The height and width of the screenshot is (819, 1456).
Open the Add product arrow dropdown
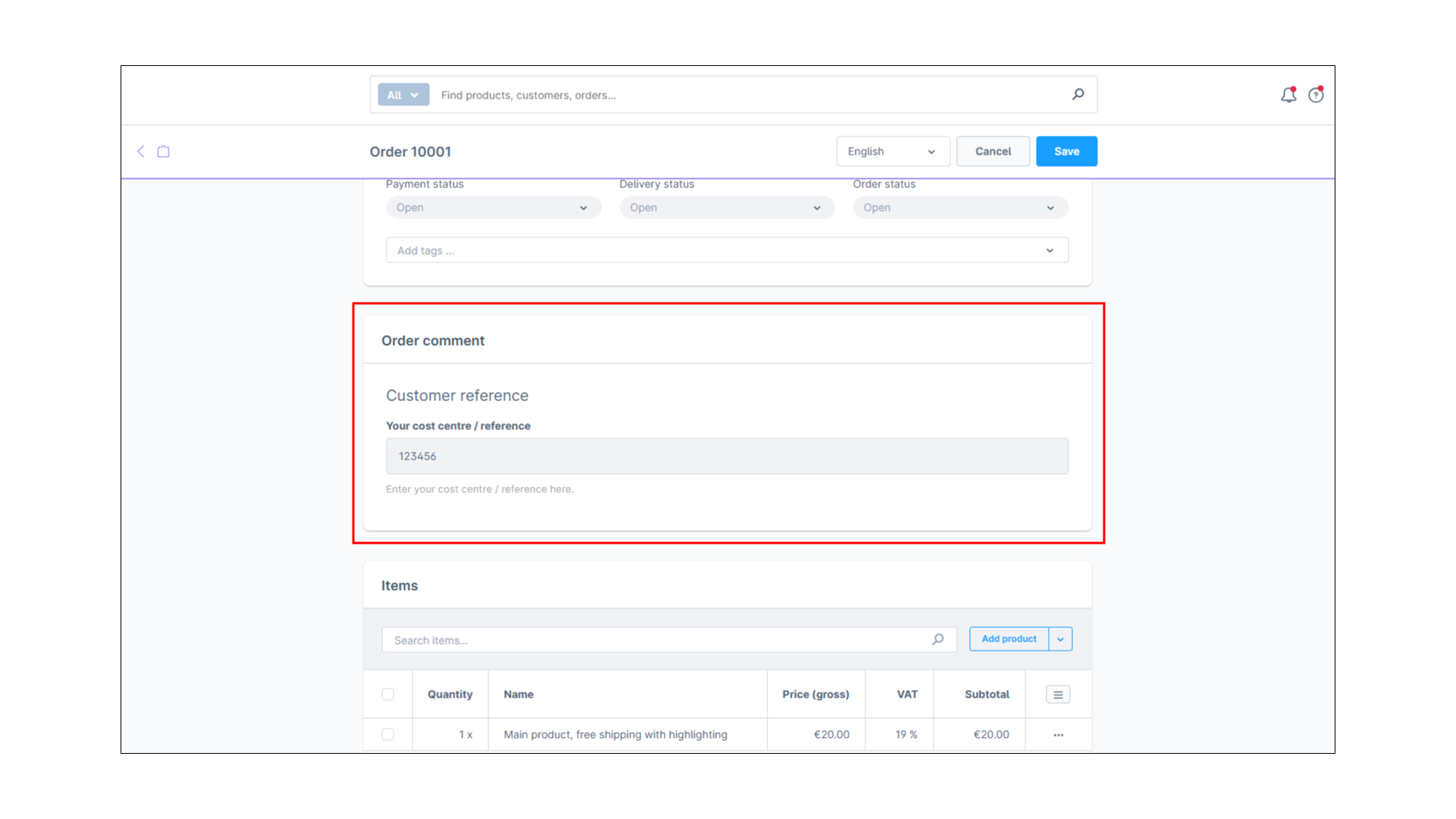pyautogui.click(x=1060, y=639)
